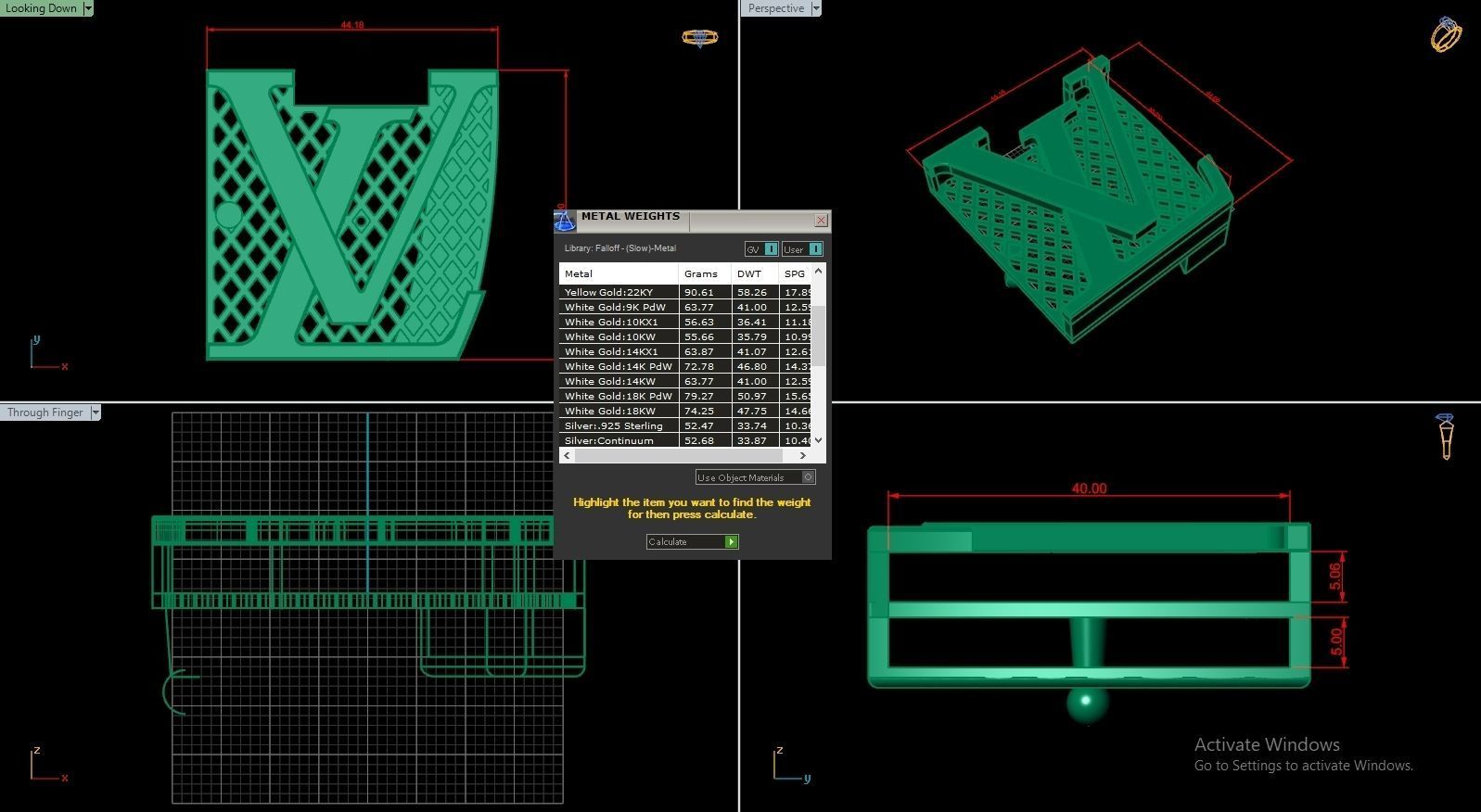This screenshot has height=812, width=1481.
Task: Open the Perspective viewport dropdown arrow
Action: [x=816, y=8]
